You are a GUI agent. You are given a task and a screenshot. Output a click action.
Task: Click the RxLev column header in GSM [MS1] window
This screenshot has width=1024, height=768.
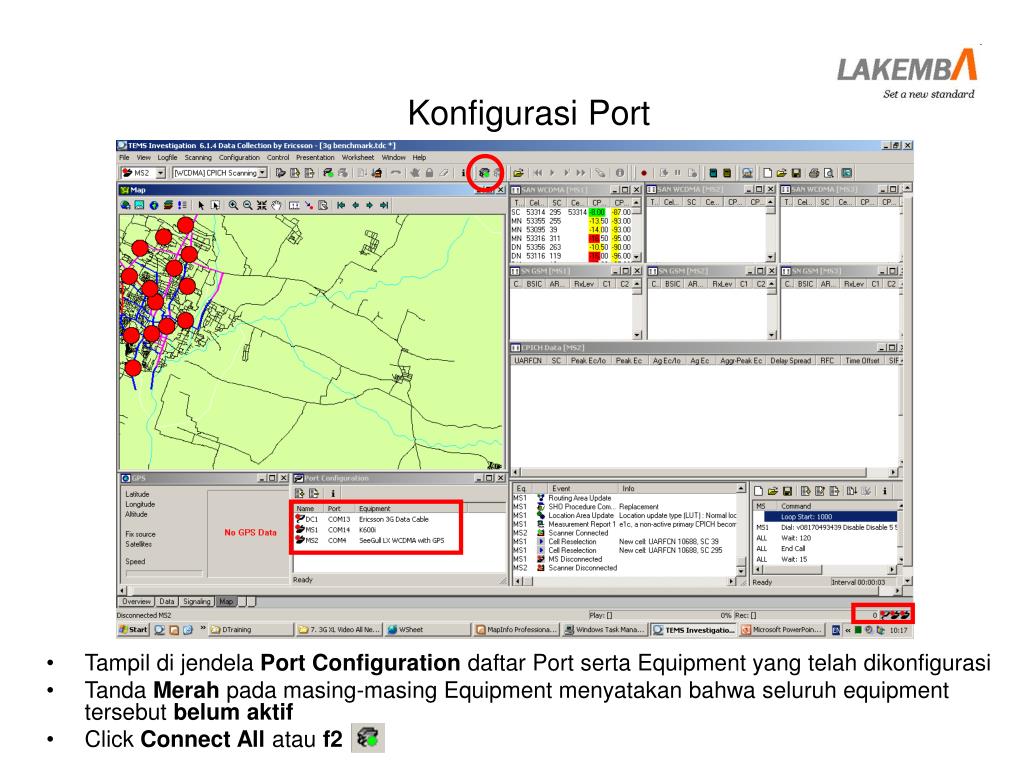pos(584,284)
